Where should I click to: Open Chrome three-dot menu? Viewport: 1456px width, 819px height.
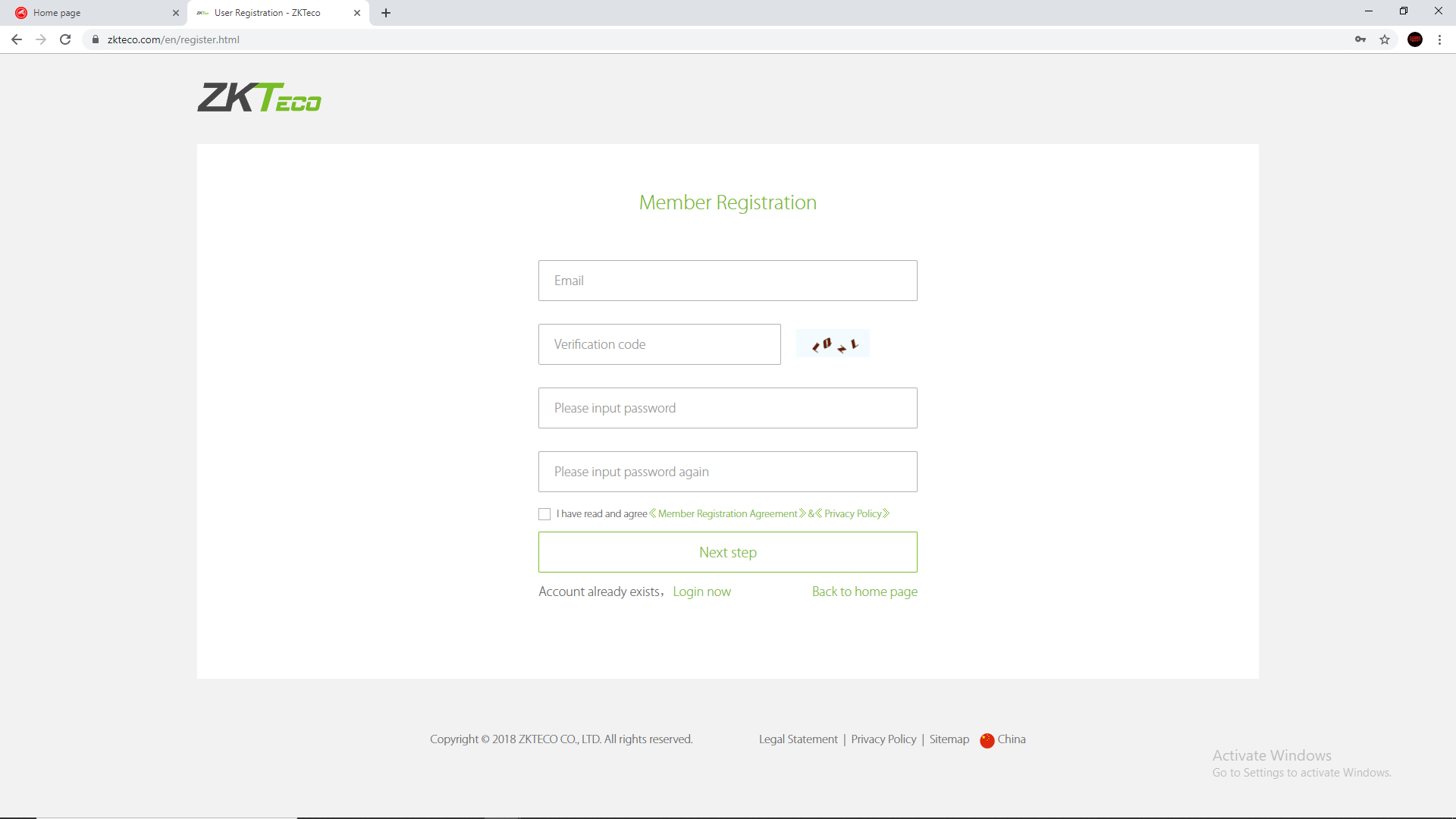1439,39
